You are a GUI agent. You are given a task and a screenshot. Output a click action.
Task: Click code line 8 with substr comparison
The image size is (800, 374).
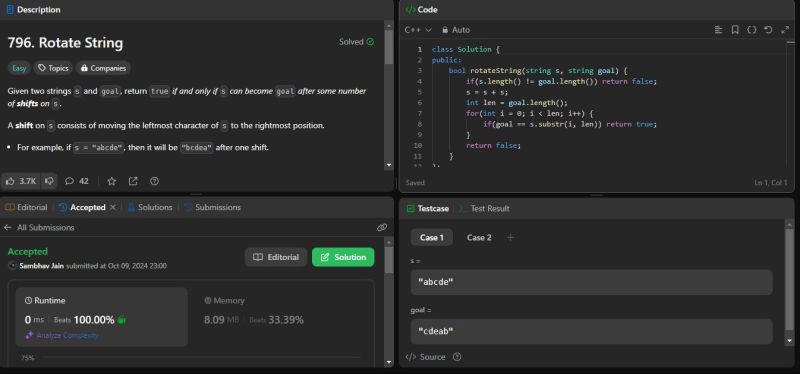pos(569,124)
